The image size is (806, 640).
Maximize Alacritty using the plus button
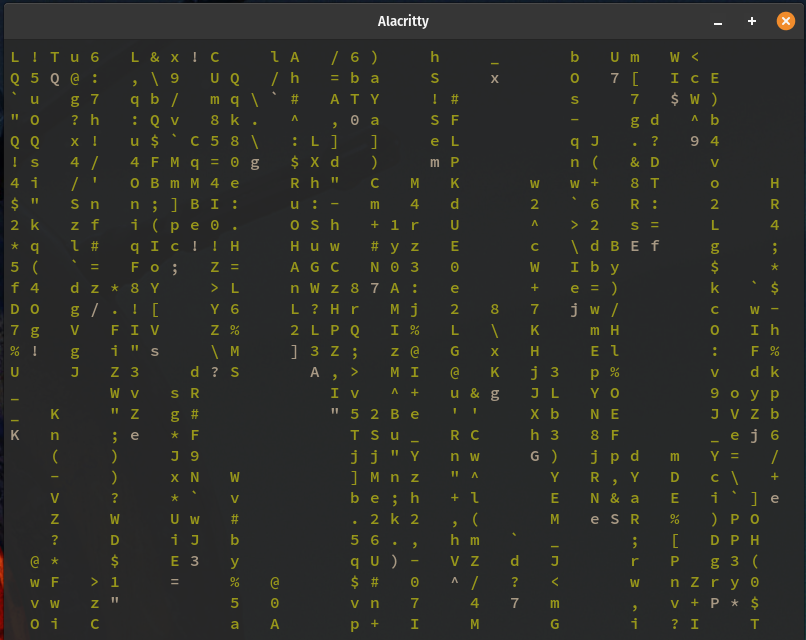coord(750,20)
